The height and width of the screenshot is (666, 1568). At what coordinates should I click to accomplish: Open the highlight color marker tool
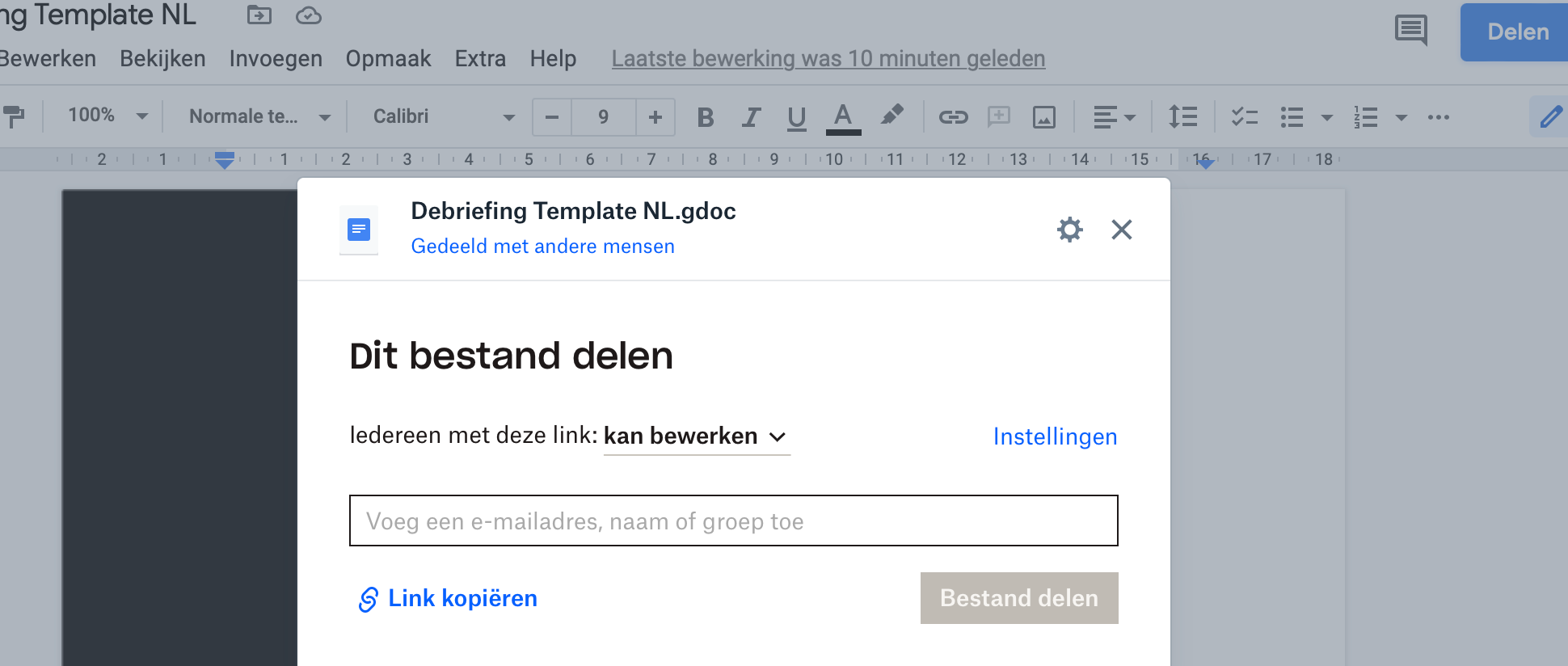(892, 116)
